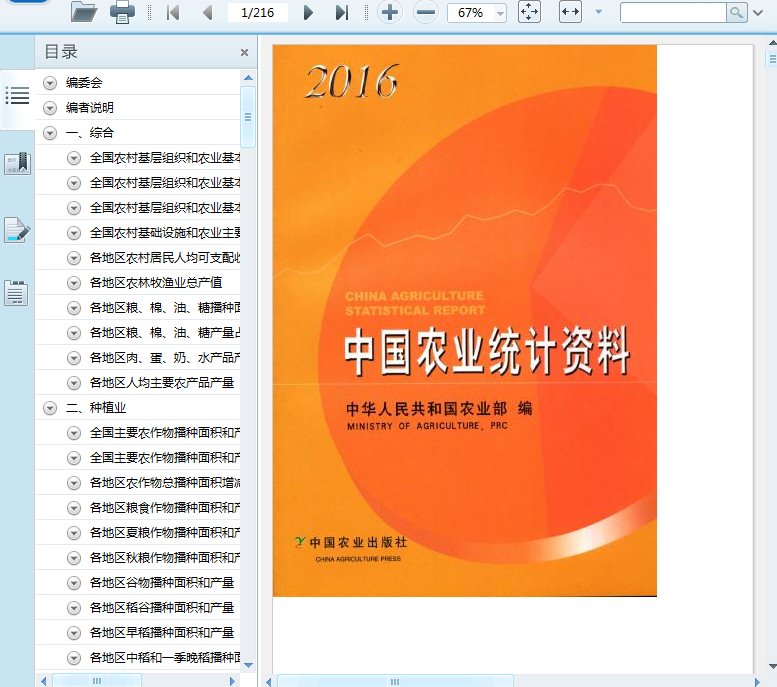
Task: Go to the first page
Action: (172, 13)
